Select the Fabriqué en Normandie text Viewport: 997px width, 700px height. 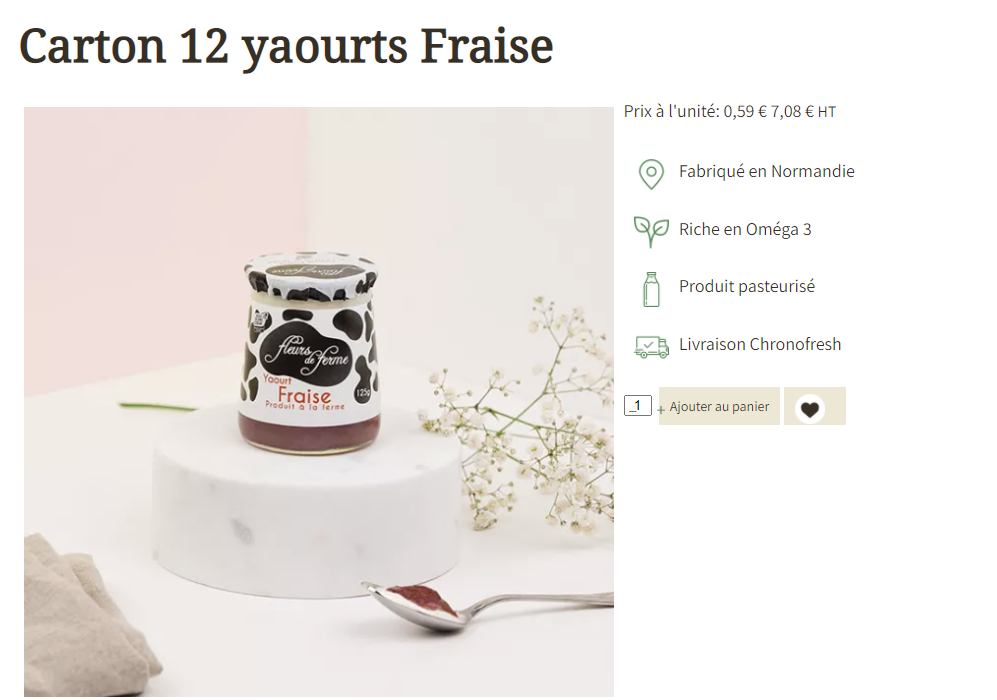coord(766,172)
